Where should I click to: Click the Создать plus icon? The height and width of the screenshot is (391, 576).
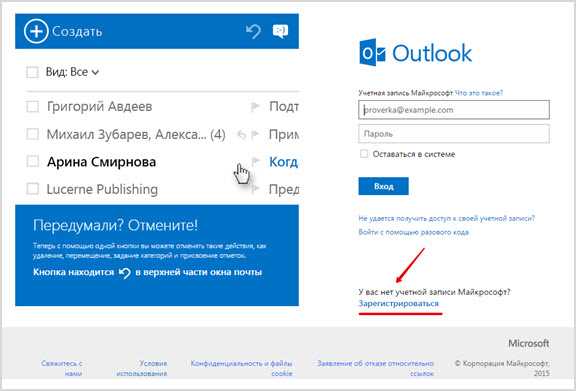click(36, 32)
